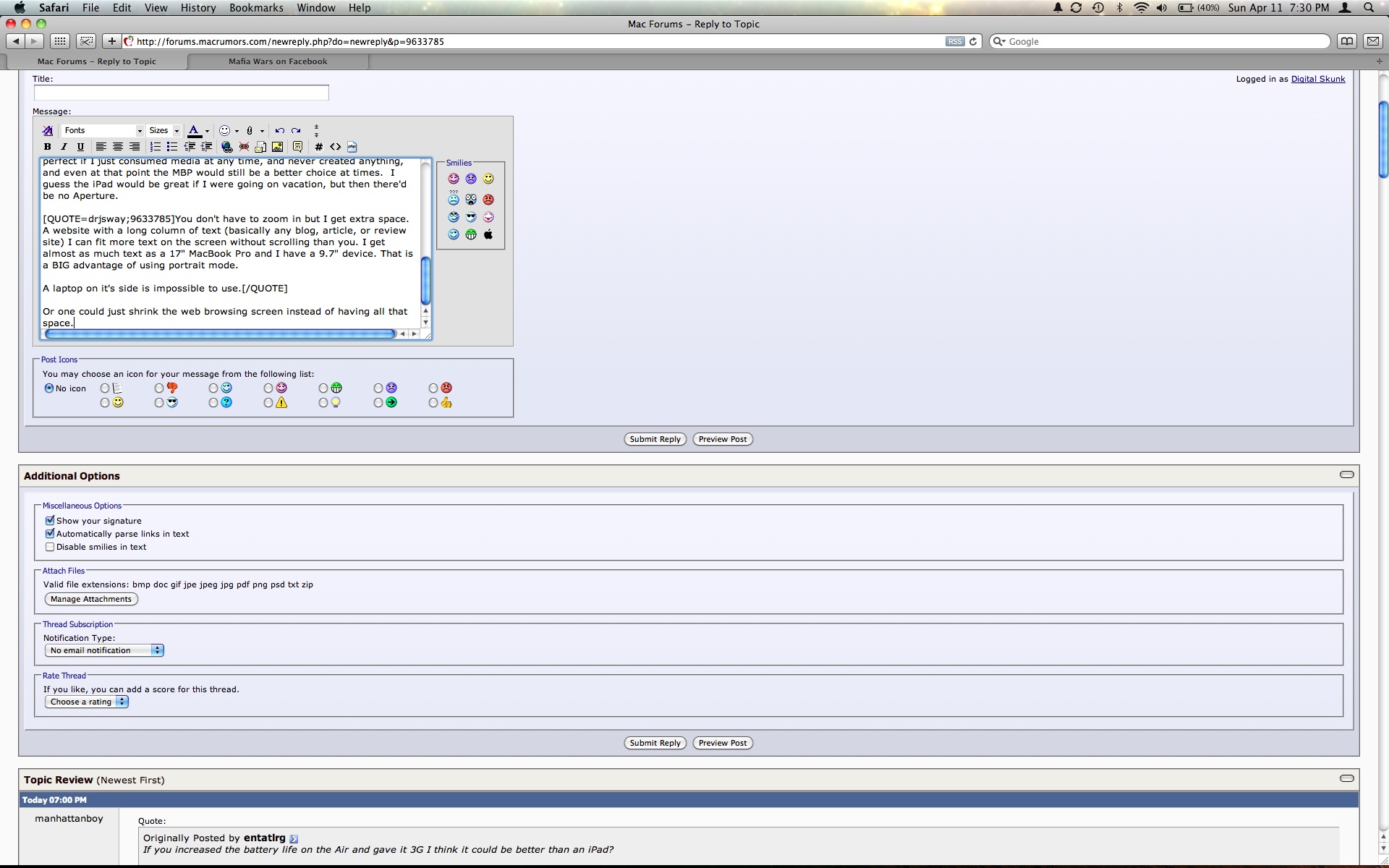Open the History menu
Viewport: 1389px width, 868px height.
(198, 8)
